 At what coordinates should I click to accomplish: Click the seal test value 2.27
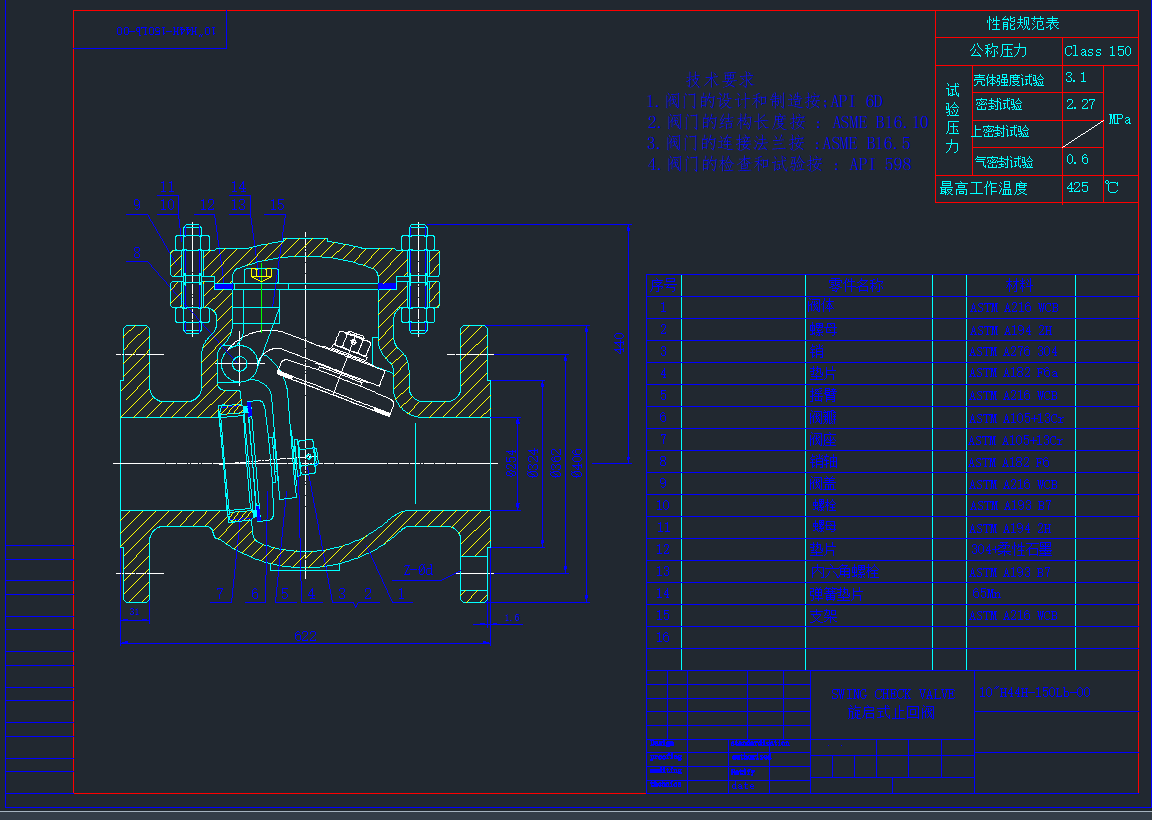point(1082,104)
